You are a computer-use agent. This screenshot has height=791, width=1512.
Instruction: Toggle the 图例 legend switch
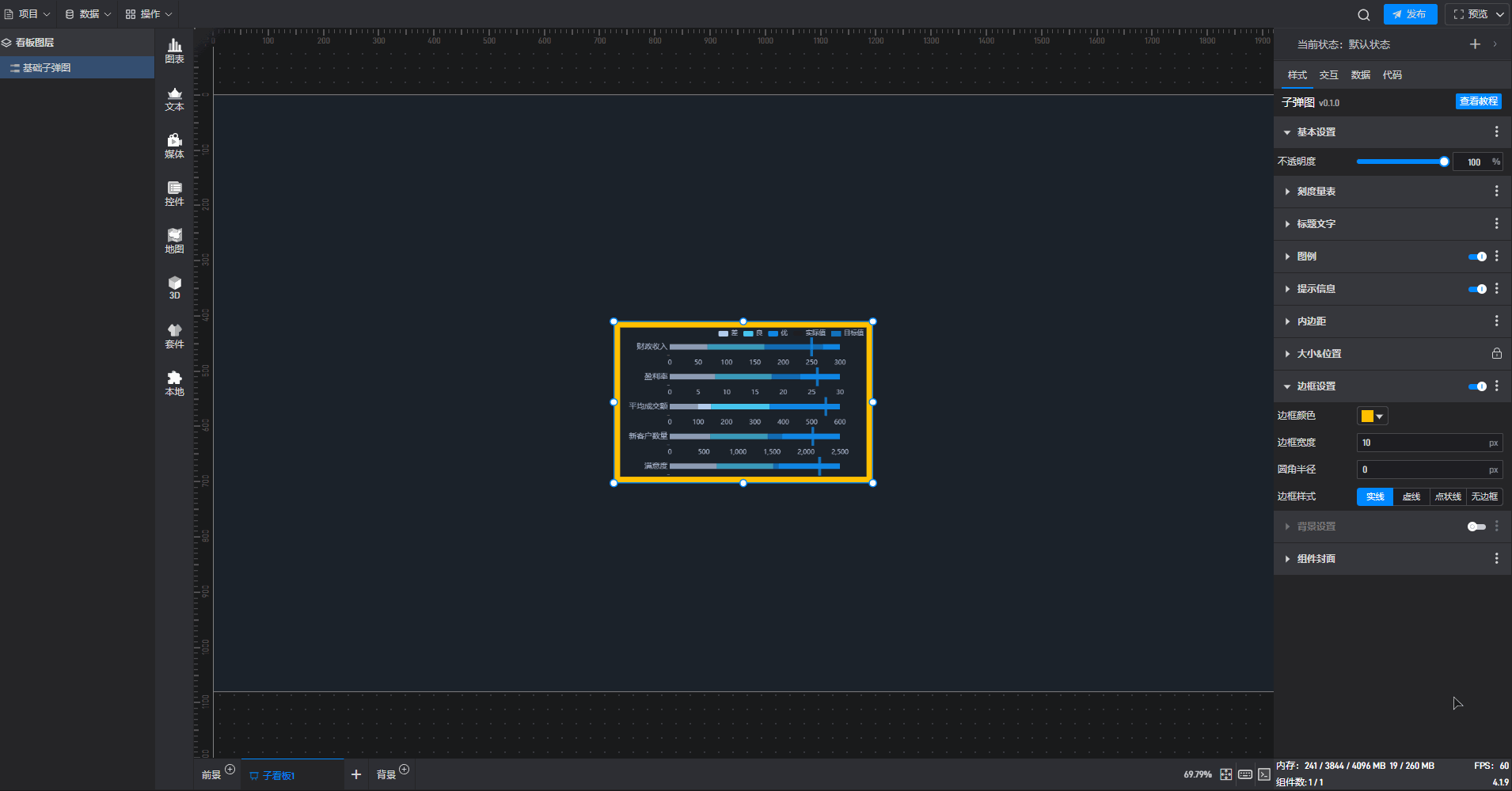(1477, 257)
